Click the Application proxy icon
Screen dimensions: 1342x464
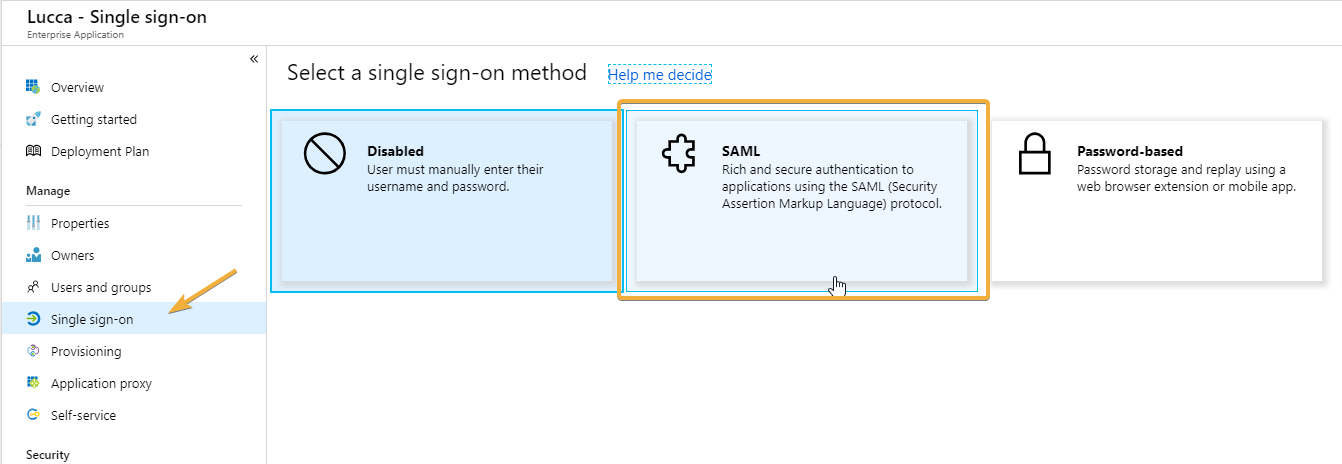(33, 383)
